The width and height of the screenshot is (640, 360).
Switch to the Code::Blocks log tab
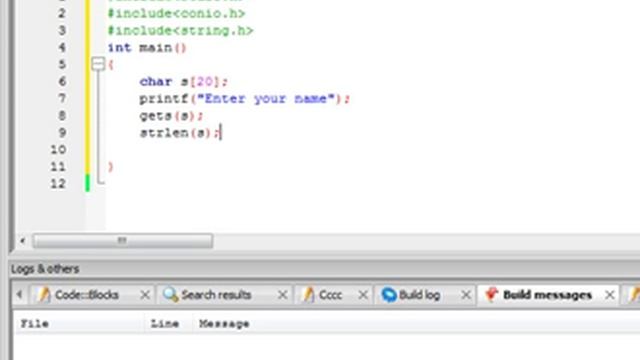[x=86, y=295]
